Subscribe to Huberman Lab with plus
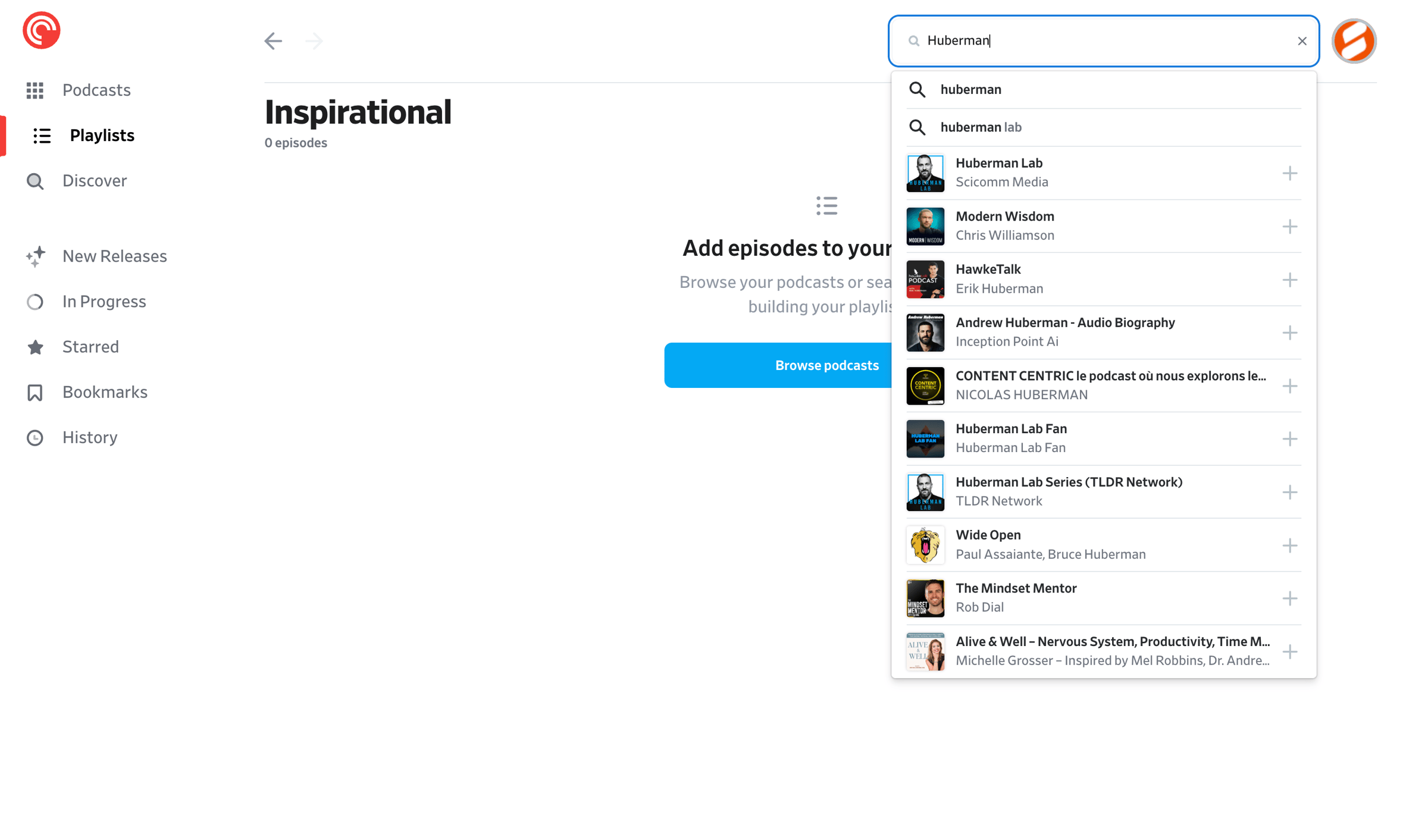Viewport: 1428px width, 840px height. [1289, 173]
